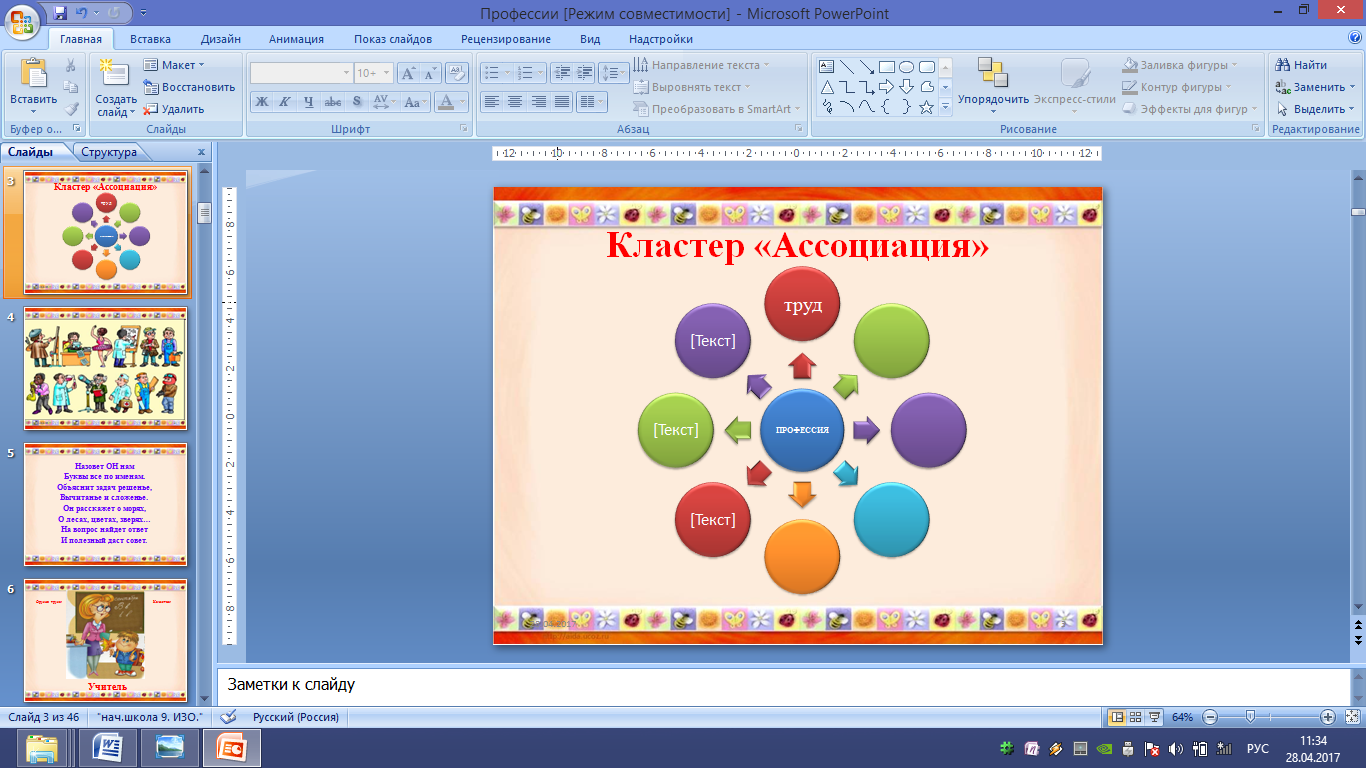Click the font color A swatch
This screenshot has height=768, width=1366.
pos(445,101)
